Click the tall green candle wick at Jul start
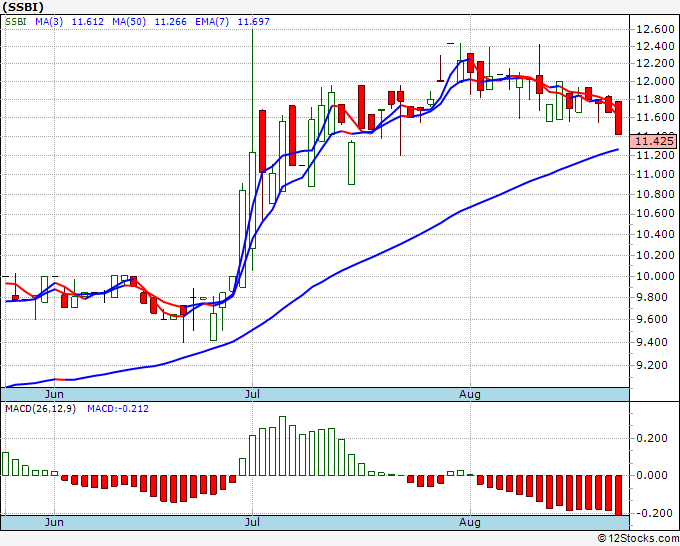This screenshot has width=680, height=546. pyautogui.click(x=252, y=91)
